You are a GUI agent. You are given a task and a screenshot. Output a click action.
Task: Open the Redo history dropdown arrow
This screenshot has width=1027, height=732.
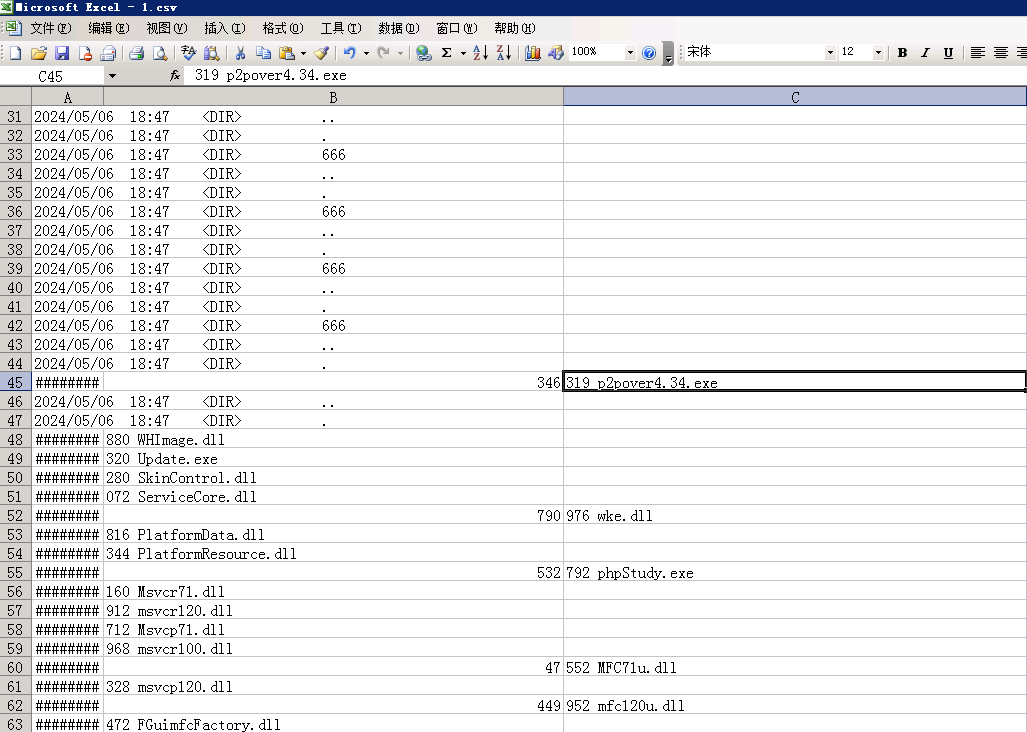[400, 53]
